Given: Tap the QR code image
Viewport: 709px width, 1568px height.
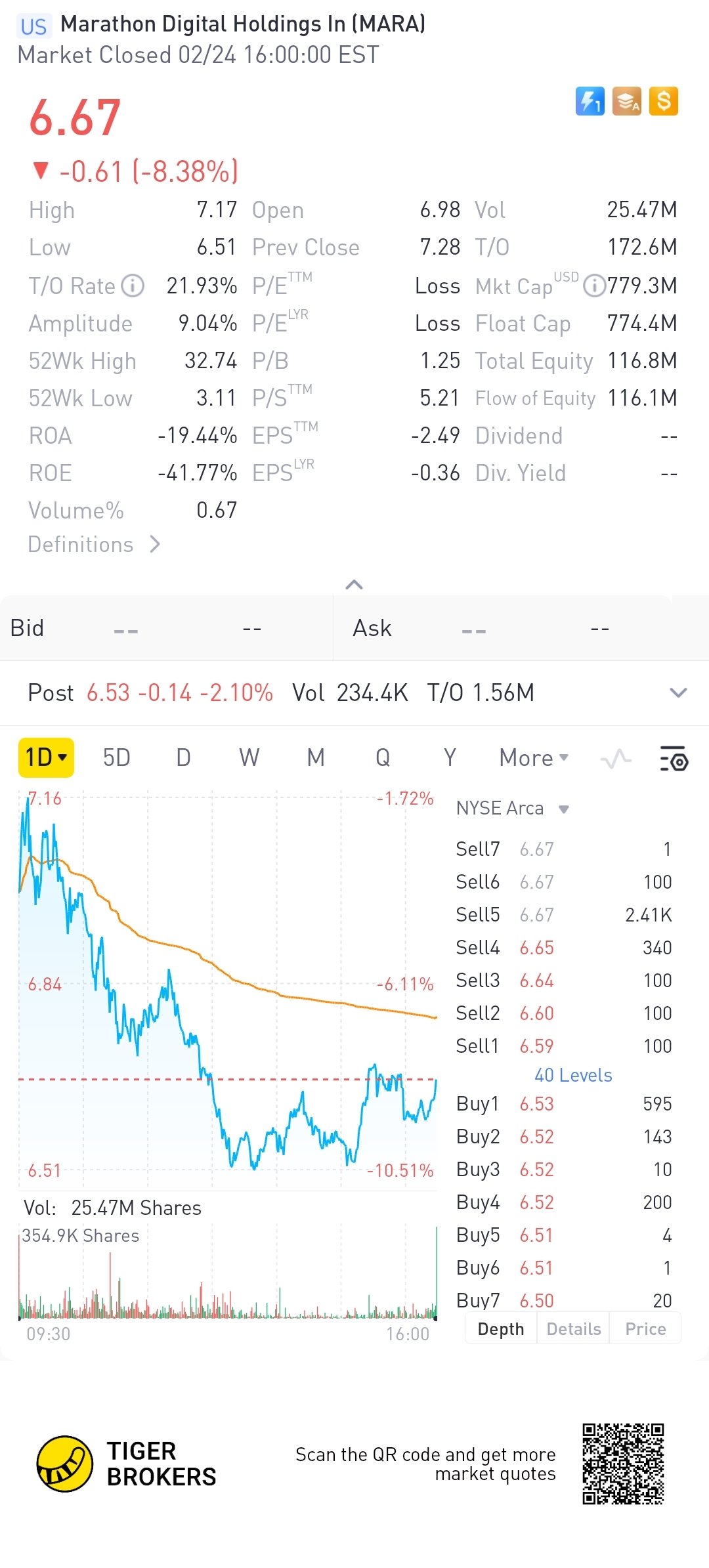Looking at the screenshot, I should click(x=623, y=1464).
